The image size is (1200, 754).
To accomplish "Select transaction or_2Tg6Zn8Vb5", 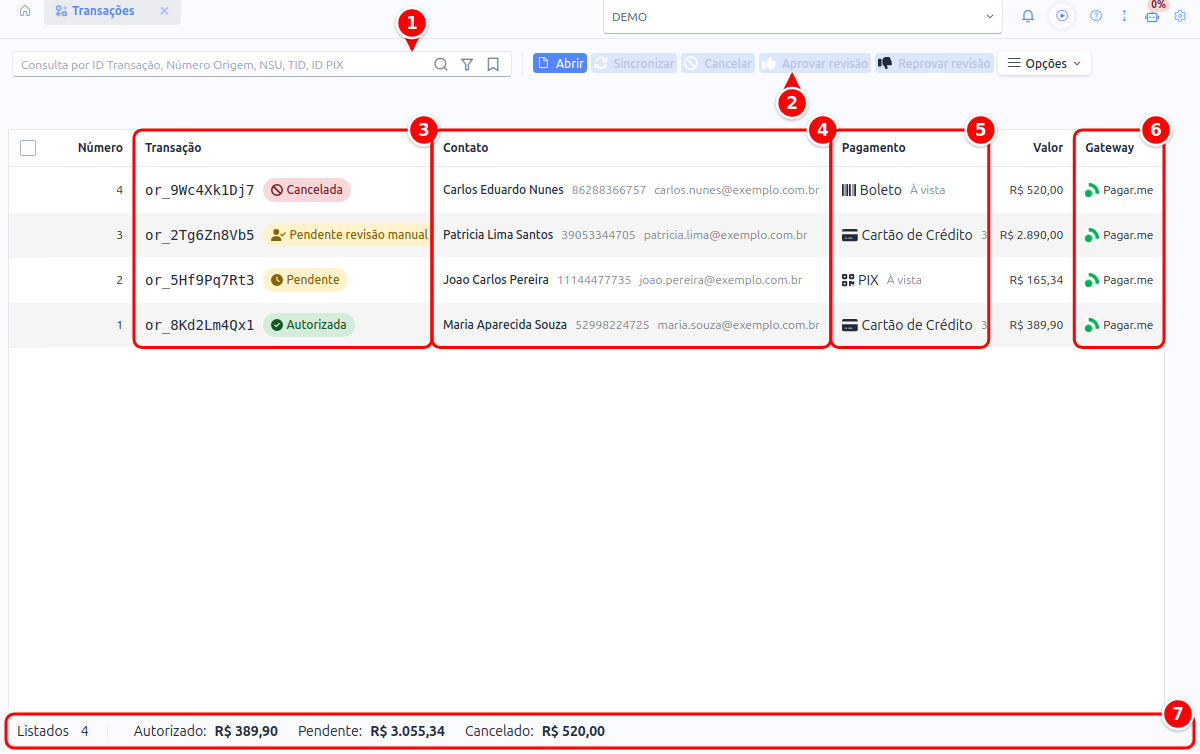I will 199,235.
